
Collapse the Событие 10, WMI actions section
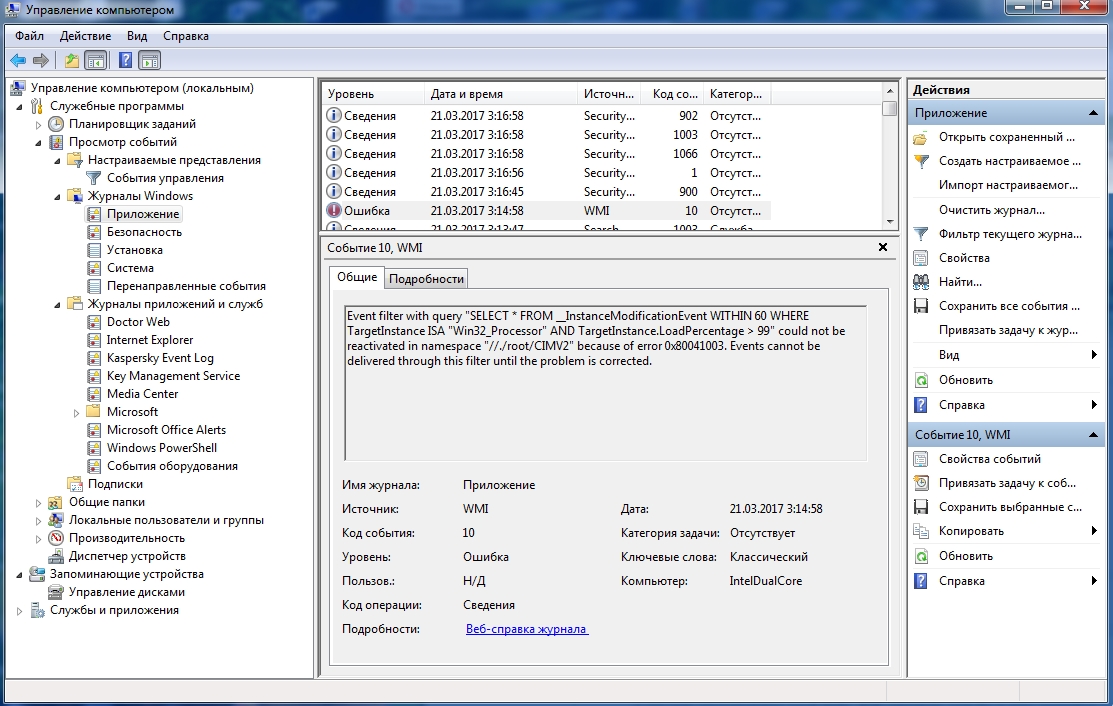1093,435
